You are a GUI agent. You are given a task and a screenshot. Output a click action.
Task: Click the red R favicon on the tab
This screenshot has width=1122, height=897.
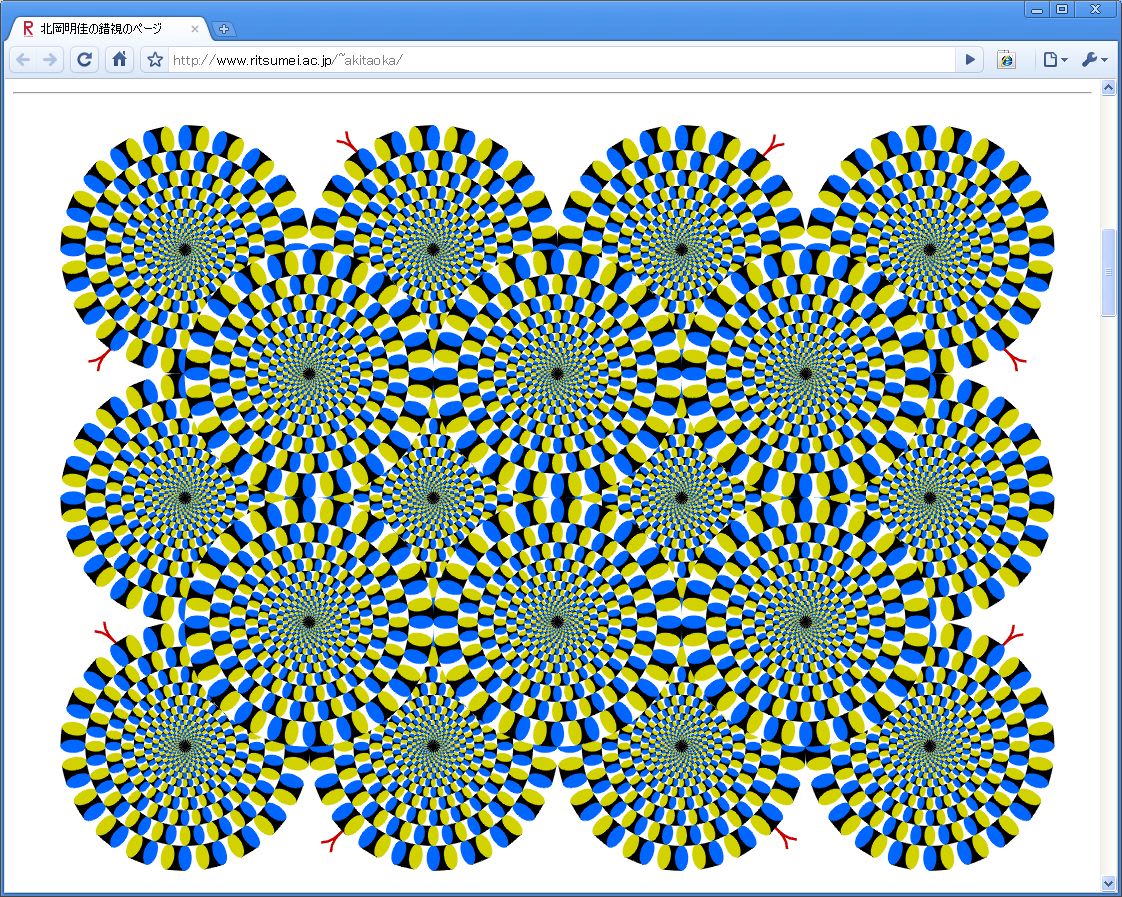tap(28, 29)
